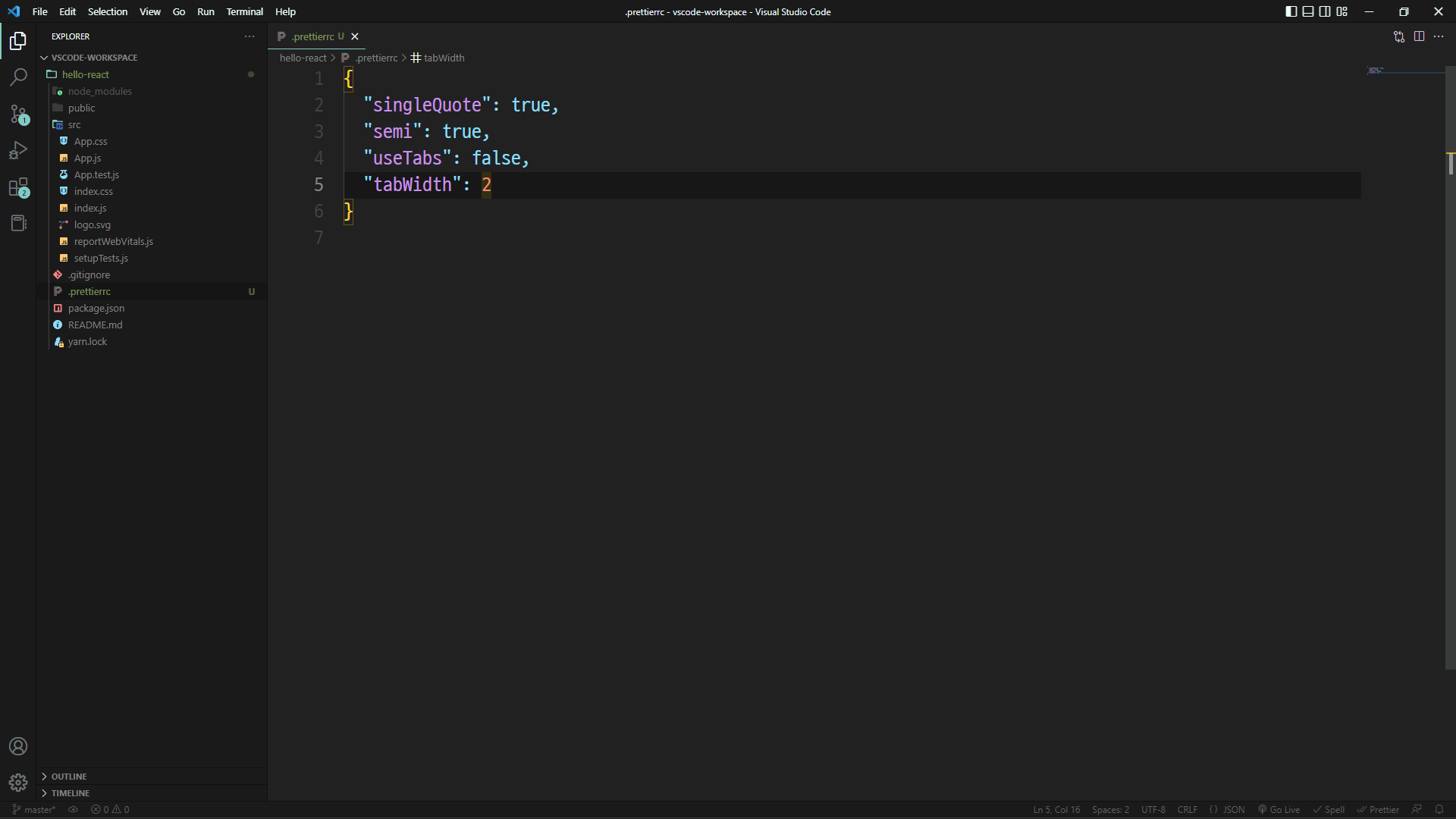Viewport: 1456px width, 819px height.
Task: Expand the node_modules folder
Action: click(x=152, y=91)
